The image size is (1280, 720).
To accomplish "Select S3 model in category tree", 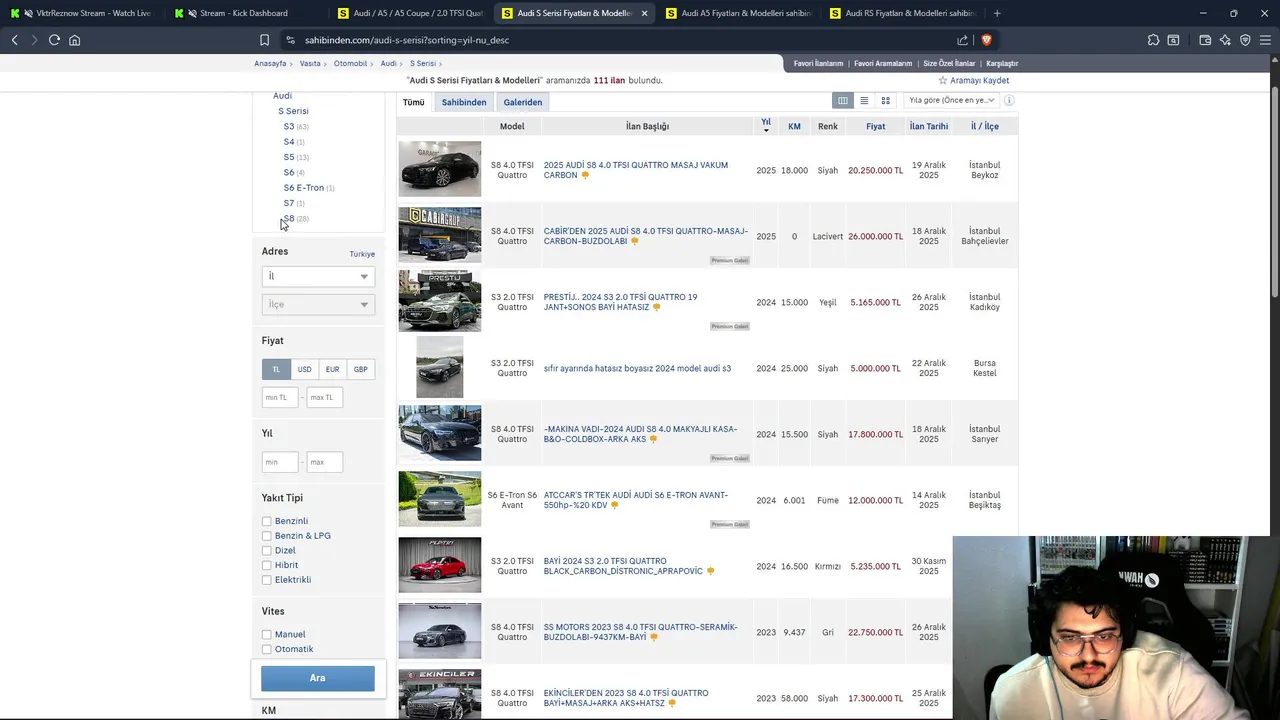I will click(x=289, y=126).
